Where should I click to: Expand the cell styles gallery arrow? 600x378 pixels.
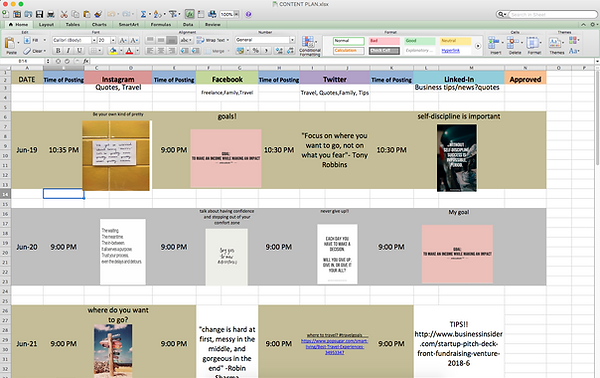pos(478,46)
